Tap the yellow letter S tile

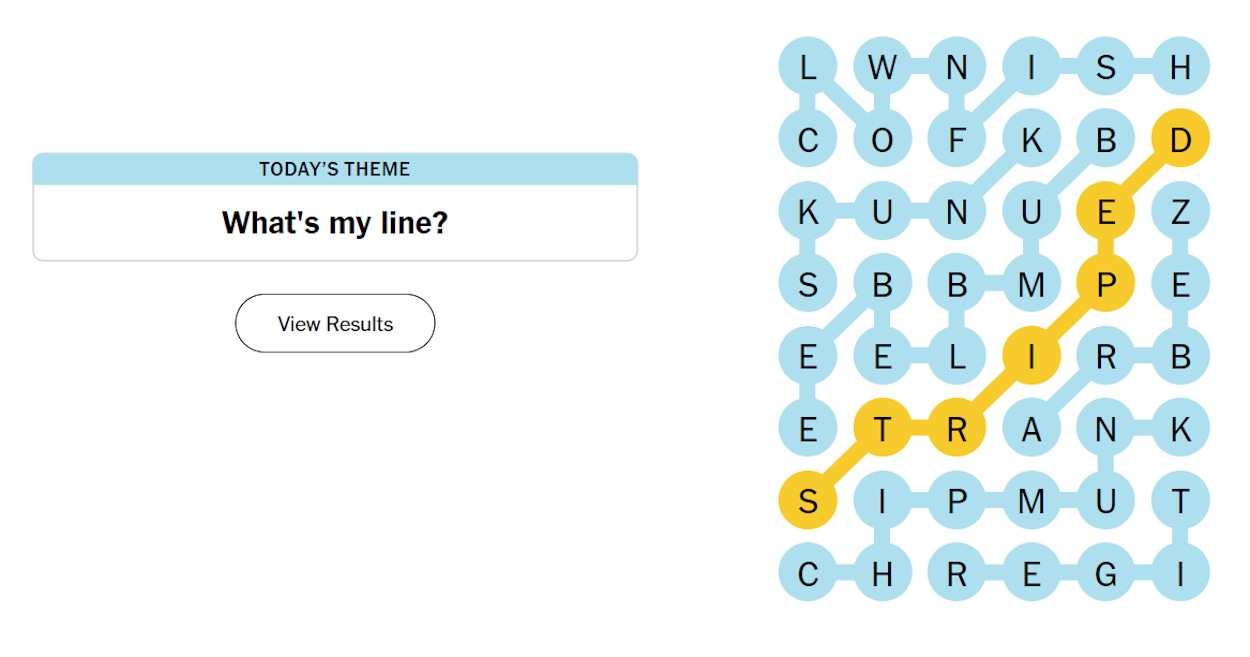[x=808, y=501]
